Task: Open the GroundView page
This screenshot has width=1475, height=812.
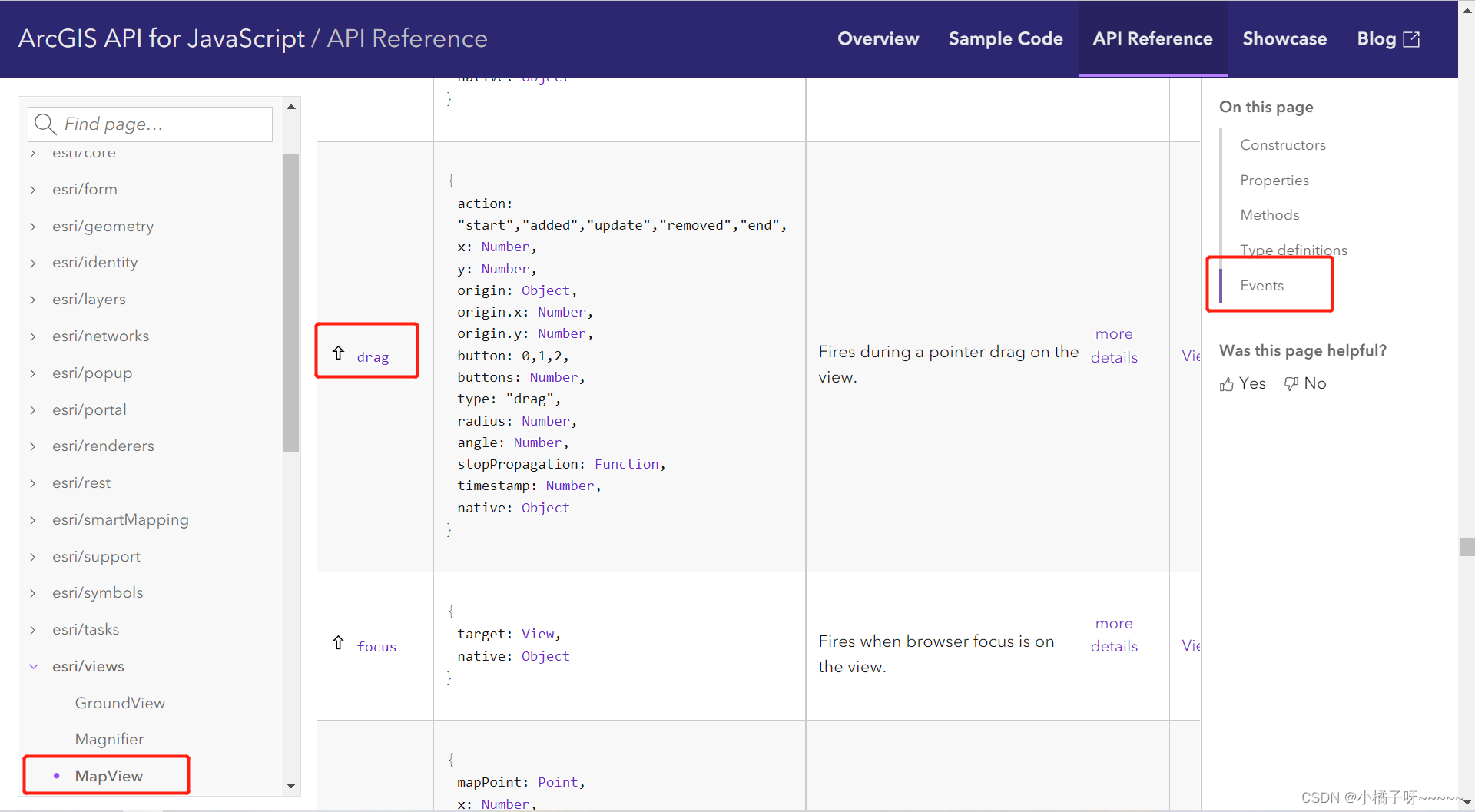Action: 120,703
